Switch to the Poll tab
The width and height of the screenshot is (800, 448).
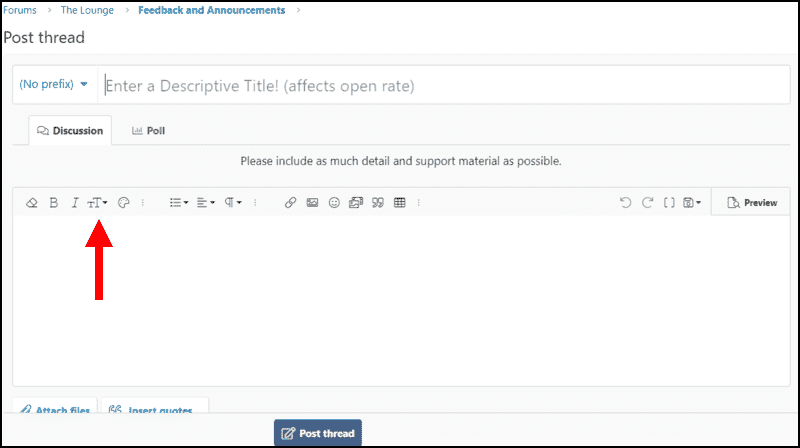pos(148,131)
